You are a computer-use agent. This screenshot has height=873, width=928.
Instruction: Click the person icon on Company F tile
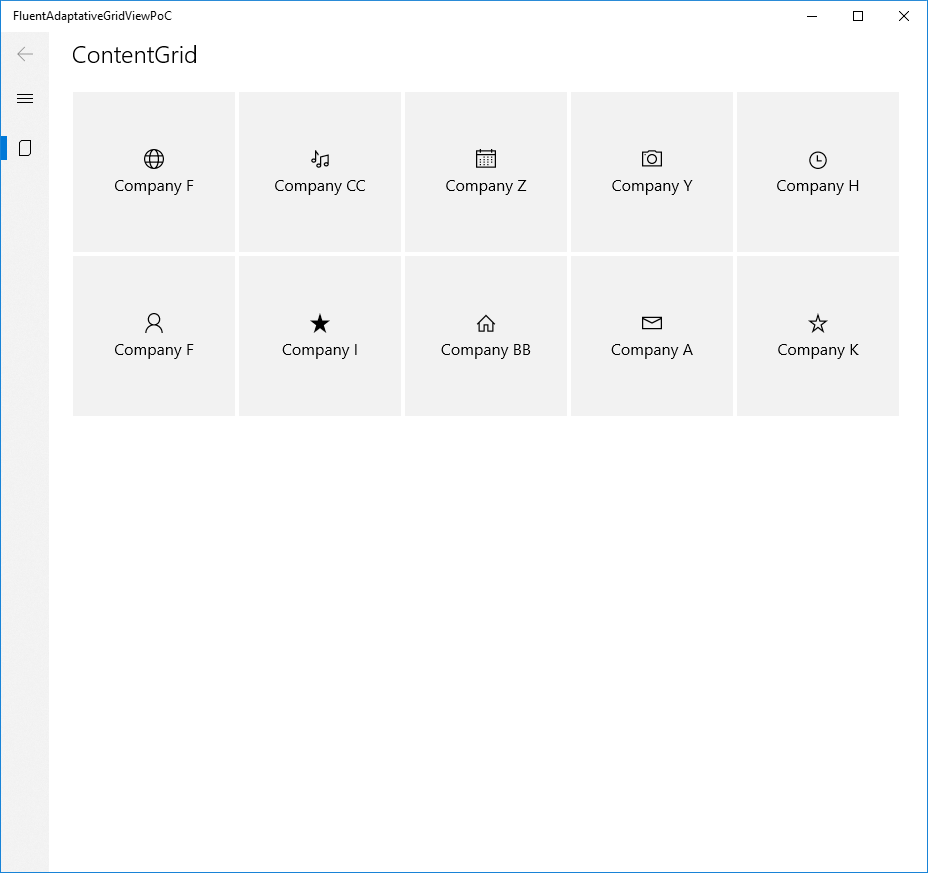[153, 322]
